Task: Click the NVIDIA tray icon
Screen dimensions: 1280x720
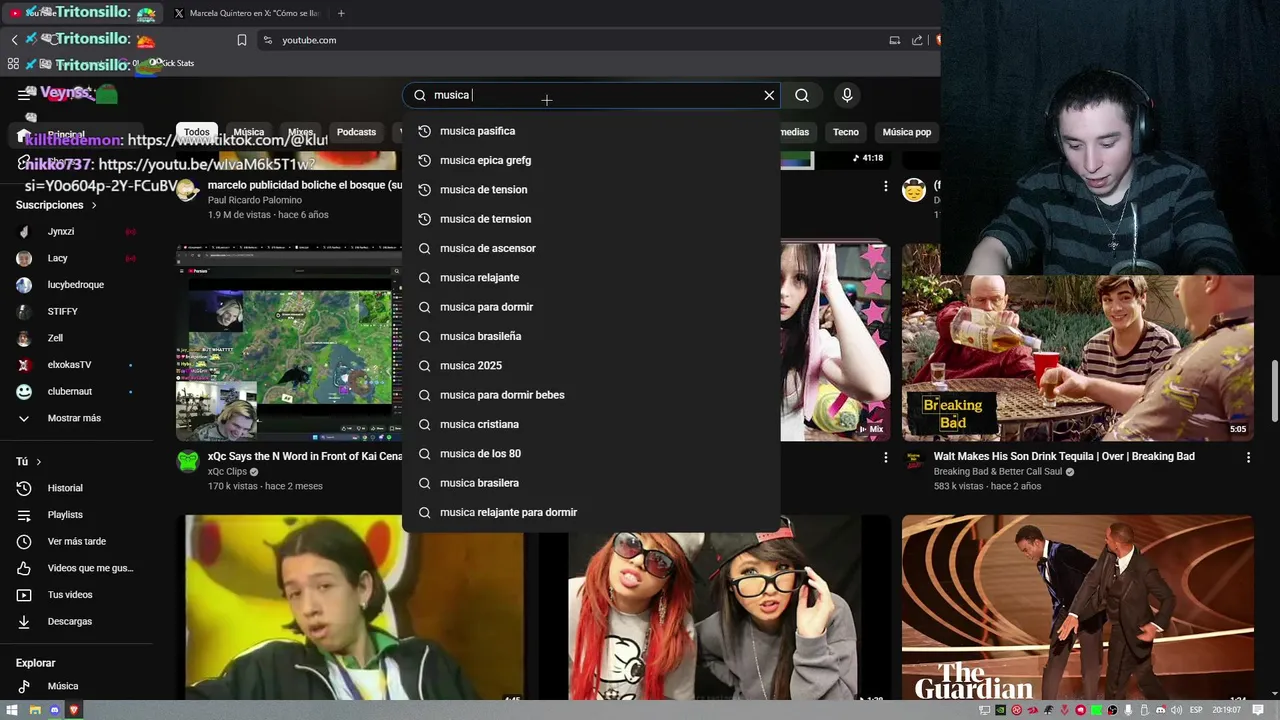Action: click(x=1001, y=710)
